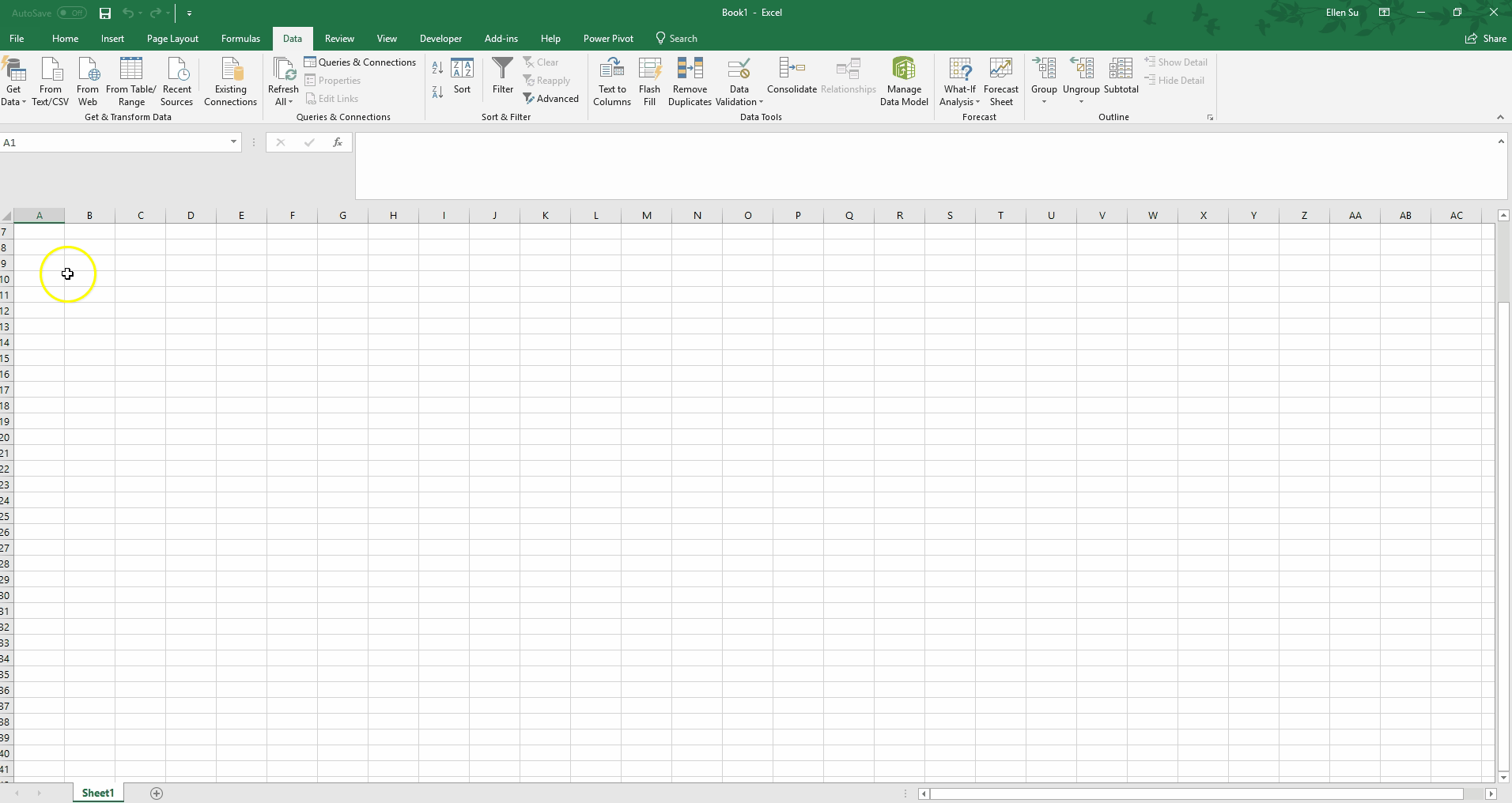Click the Remove Duplicates icon
The width and height of the screenshot is (1512, 803).
[690, 70]
